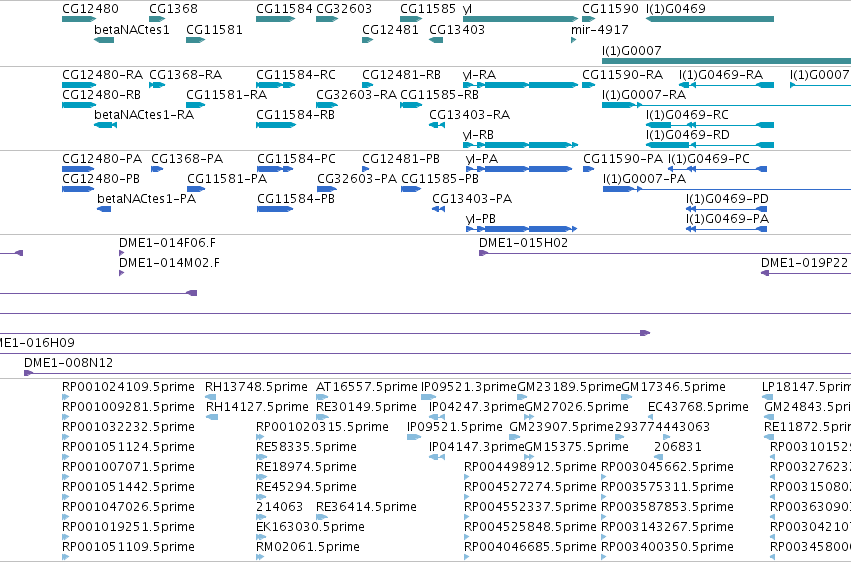Select the CG1368 gene label
This screenshot has width=851, height=562.
(x=173, y=9)
